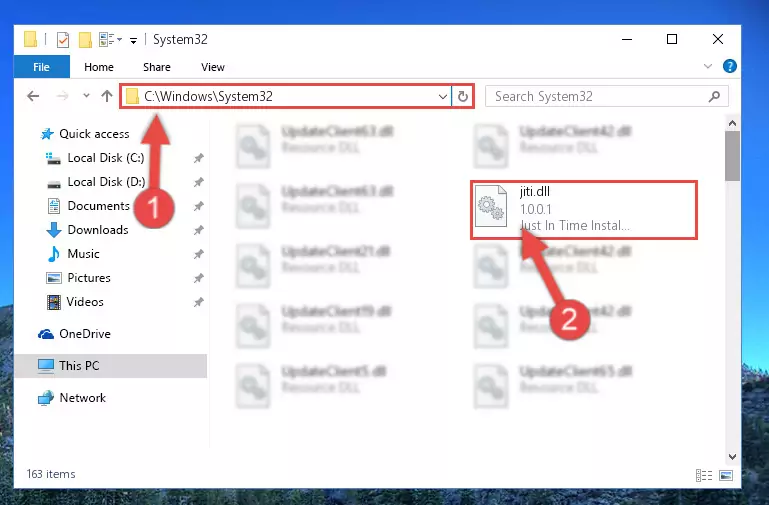This screenshot has height=505, width=769.
Task: Click the address bar path C:\Windows\System32
Action: (208, 96)
